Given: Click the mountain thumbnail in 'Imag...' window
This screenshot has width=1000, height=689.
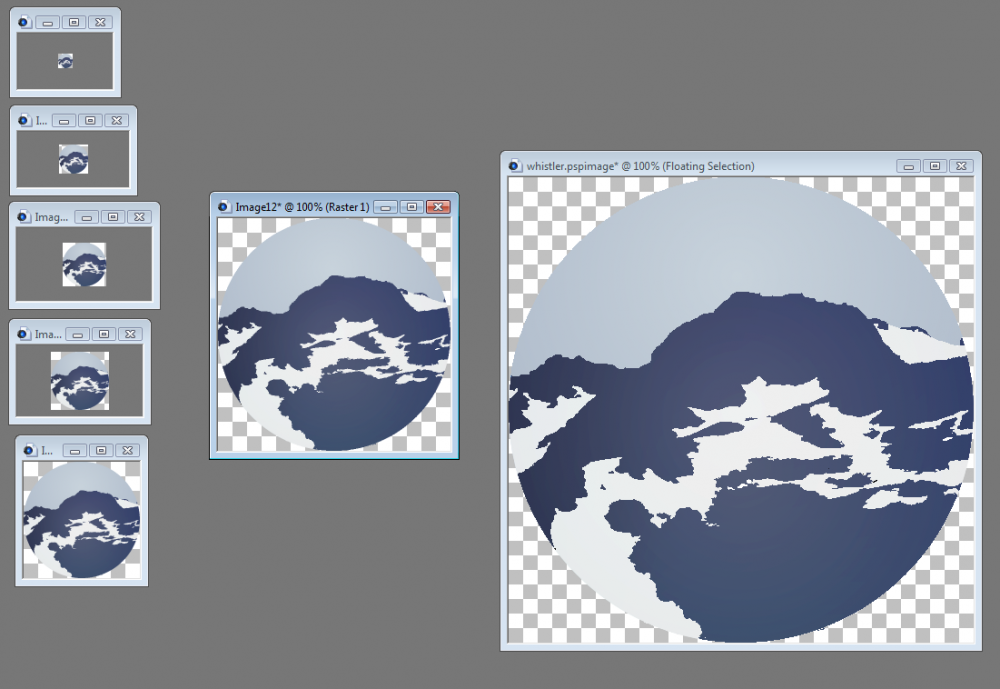Looking at the screenshot, I should click(x=84, y=265).
